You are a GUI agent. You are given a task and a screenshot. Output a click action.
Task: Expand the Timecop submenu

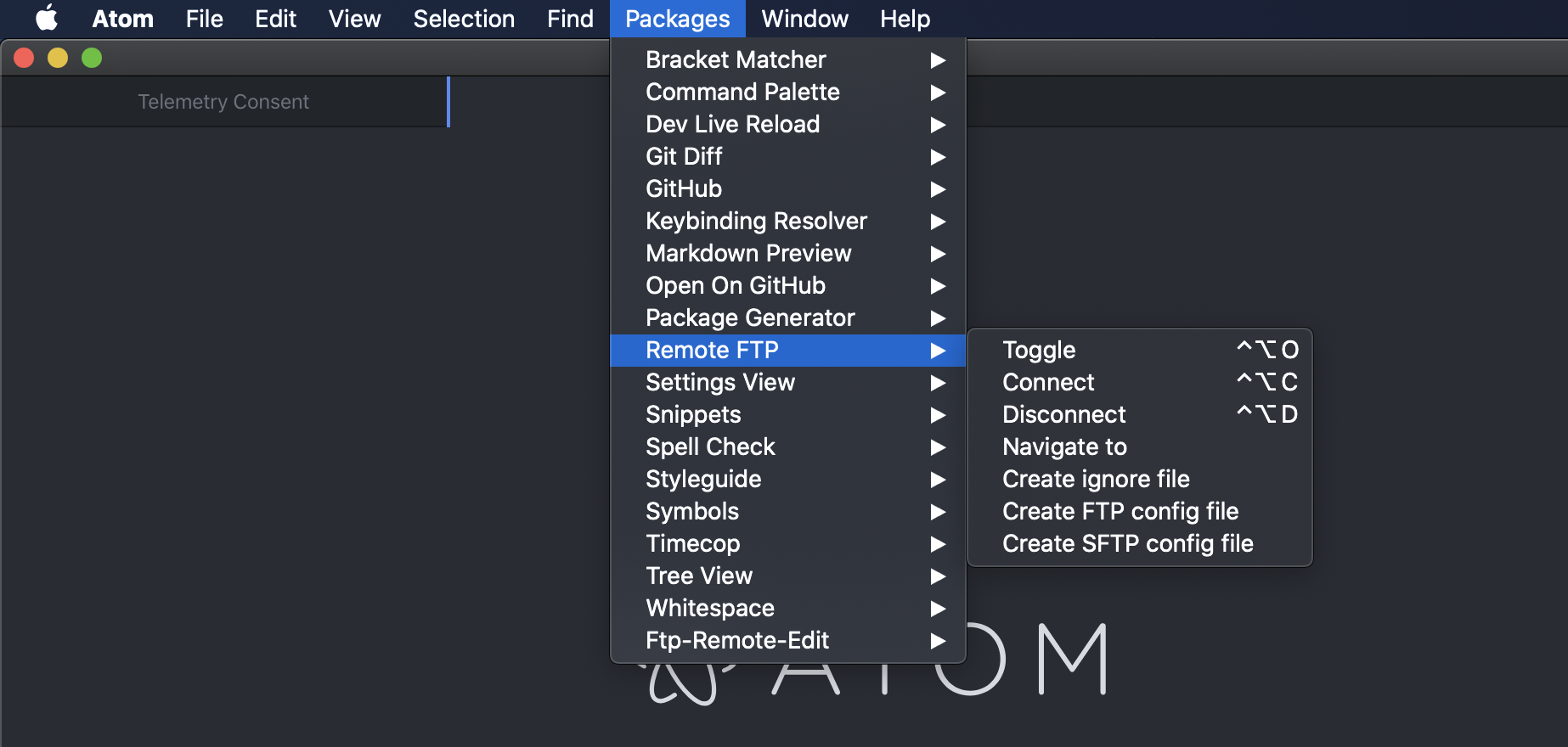788,544
